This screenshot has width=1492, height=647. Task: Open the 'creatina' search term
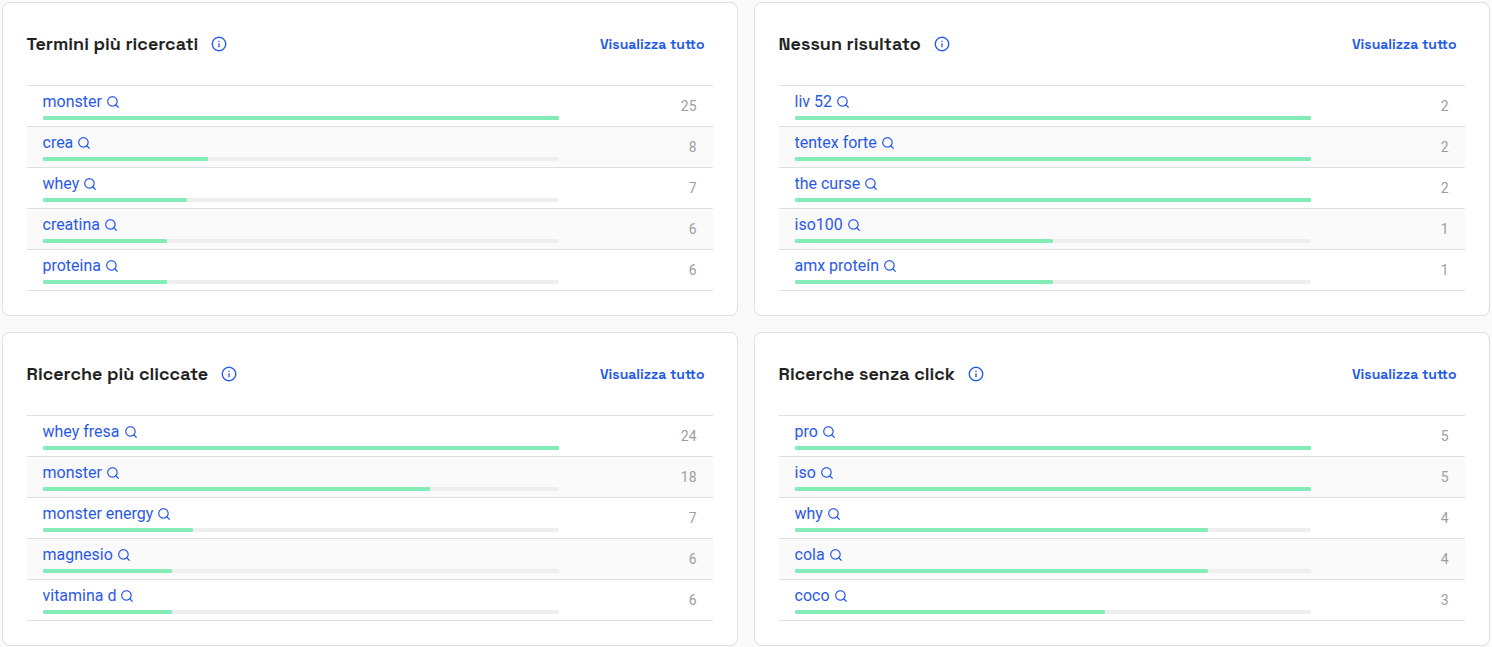71,225
